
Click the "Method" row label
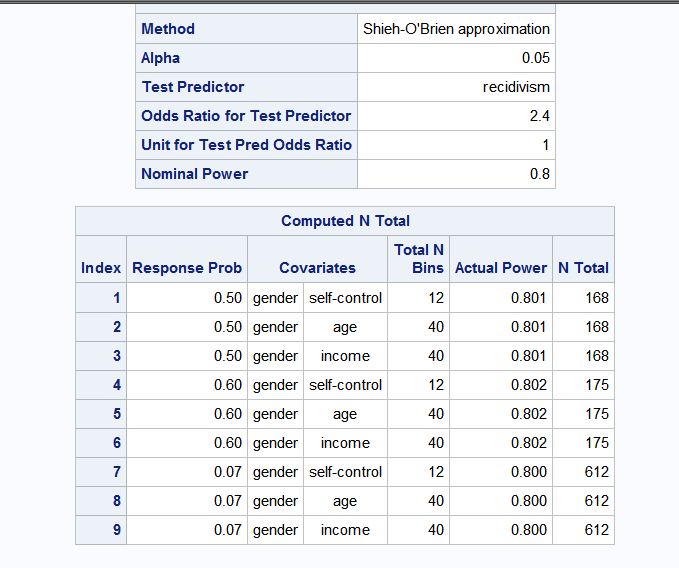coord(168,29)
